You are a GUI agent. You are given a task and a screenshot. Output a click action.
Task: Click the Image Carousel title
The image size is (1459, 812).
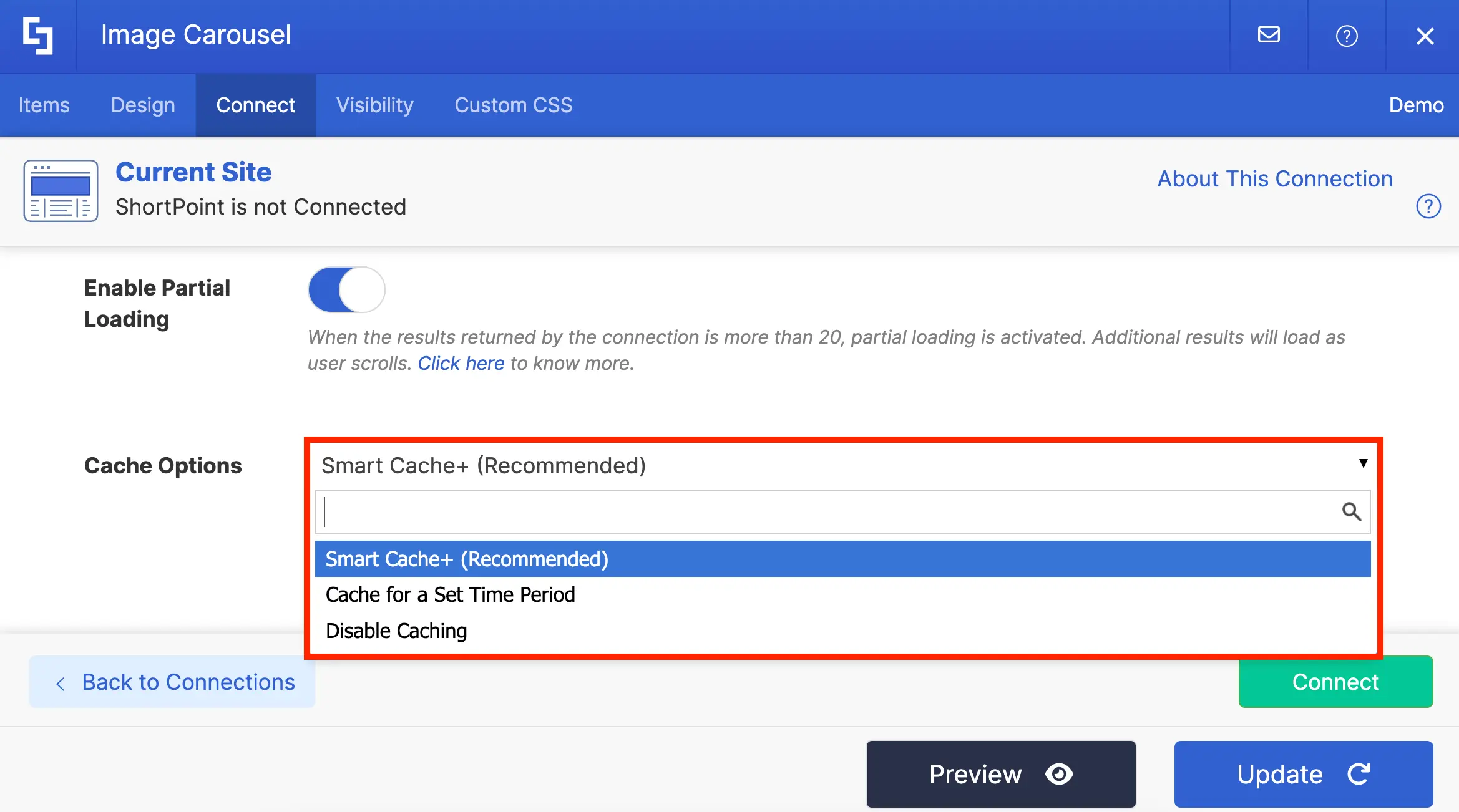(x=196, y=35)
